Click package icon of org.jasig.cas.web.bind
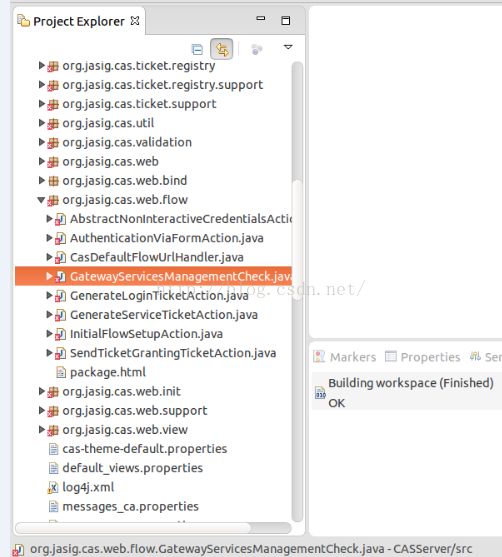The width and height of the screenshot is (502, 557). (x=53, y=181)
